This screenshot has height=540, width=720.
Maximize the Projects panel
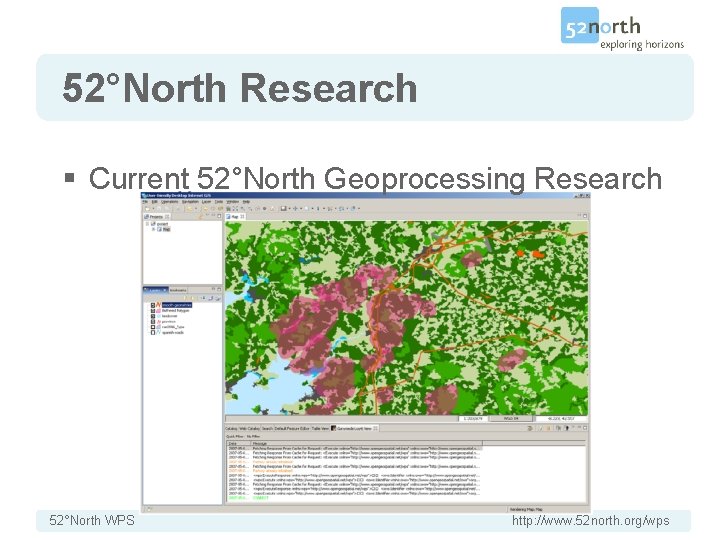[x=219, y=216]
